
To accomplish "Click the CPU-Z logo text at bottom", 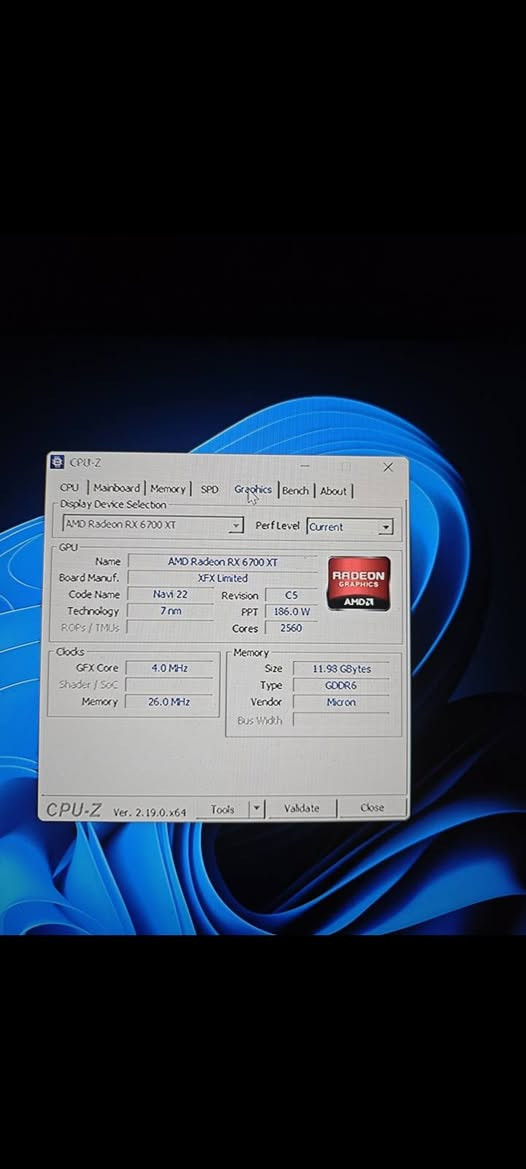I will 73,810.
